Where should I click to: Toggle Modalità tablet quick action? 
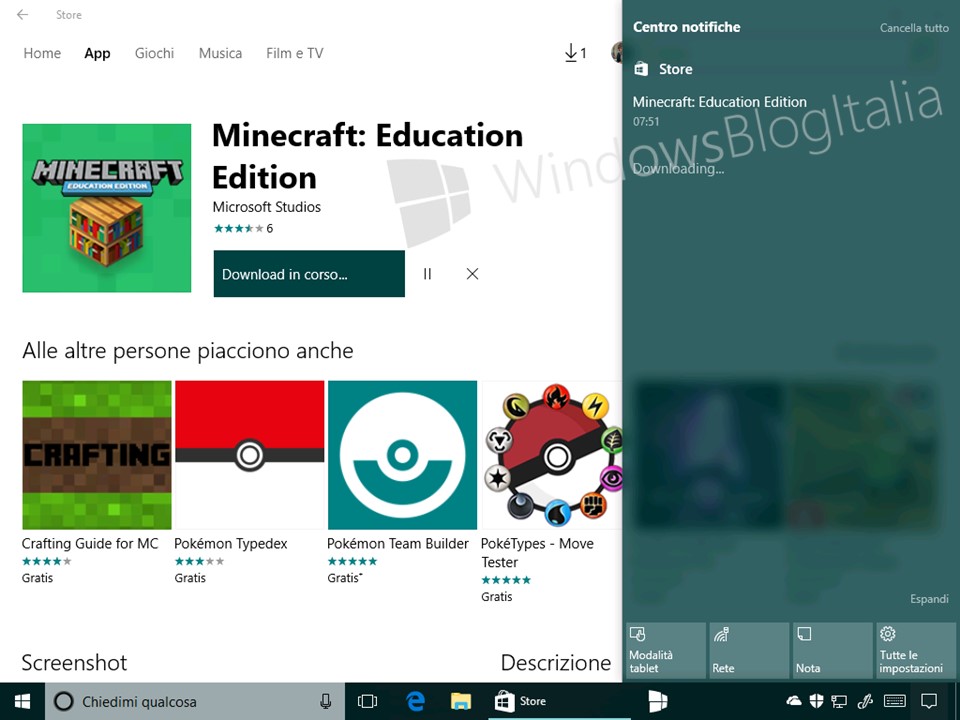click(x=665, y=650)
